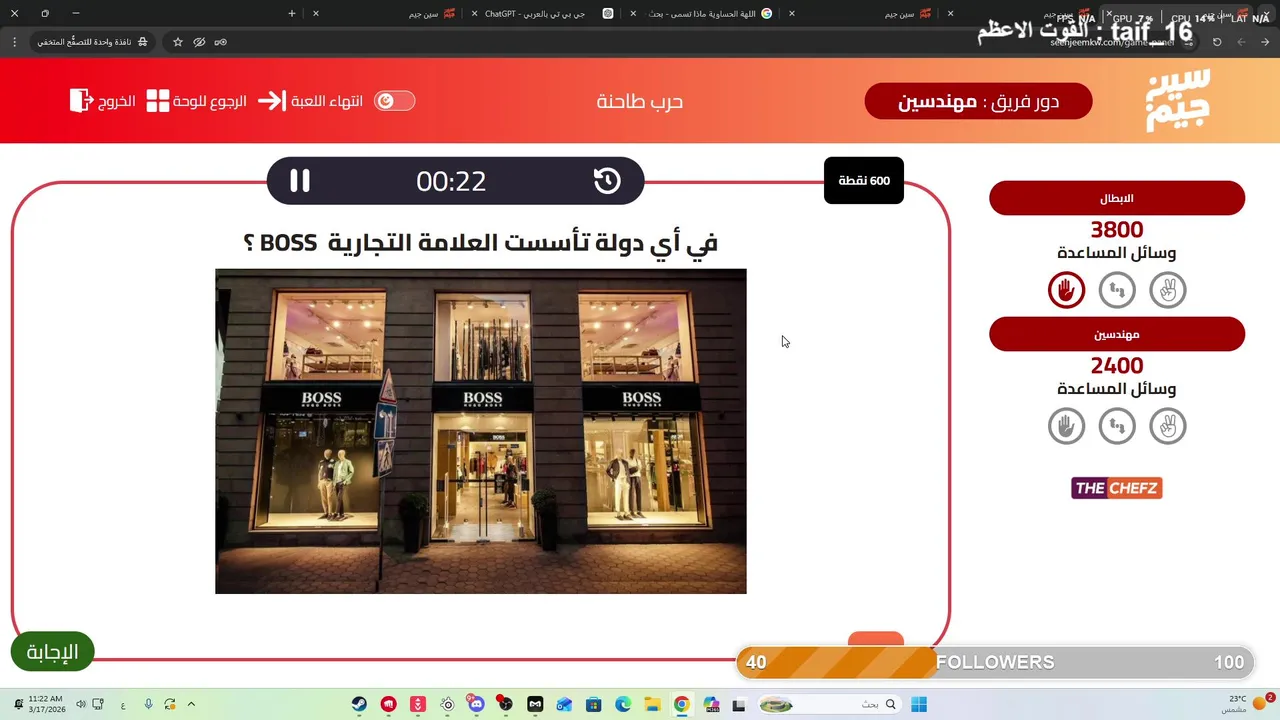Screen dimensions: 1280x720
Task: Open Discord from the taskbar
Action: [x=476, y=704]
